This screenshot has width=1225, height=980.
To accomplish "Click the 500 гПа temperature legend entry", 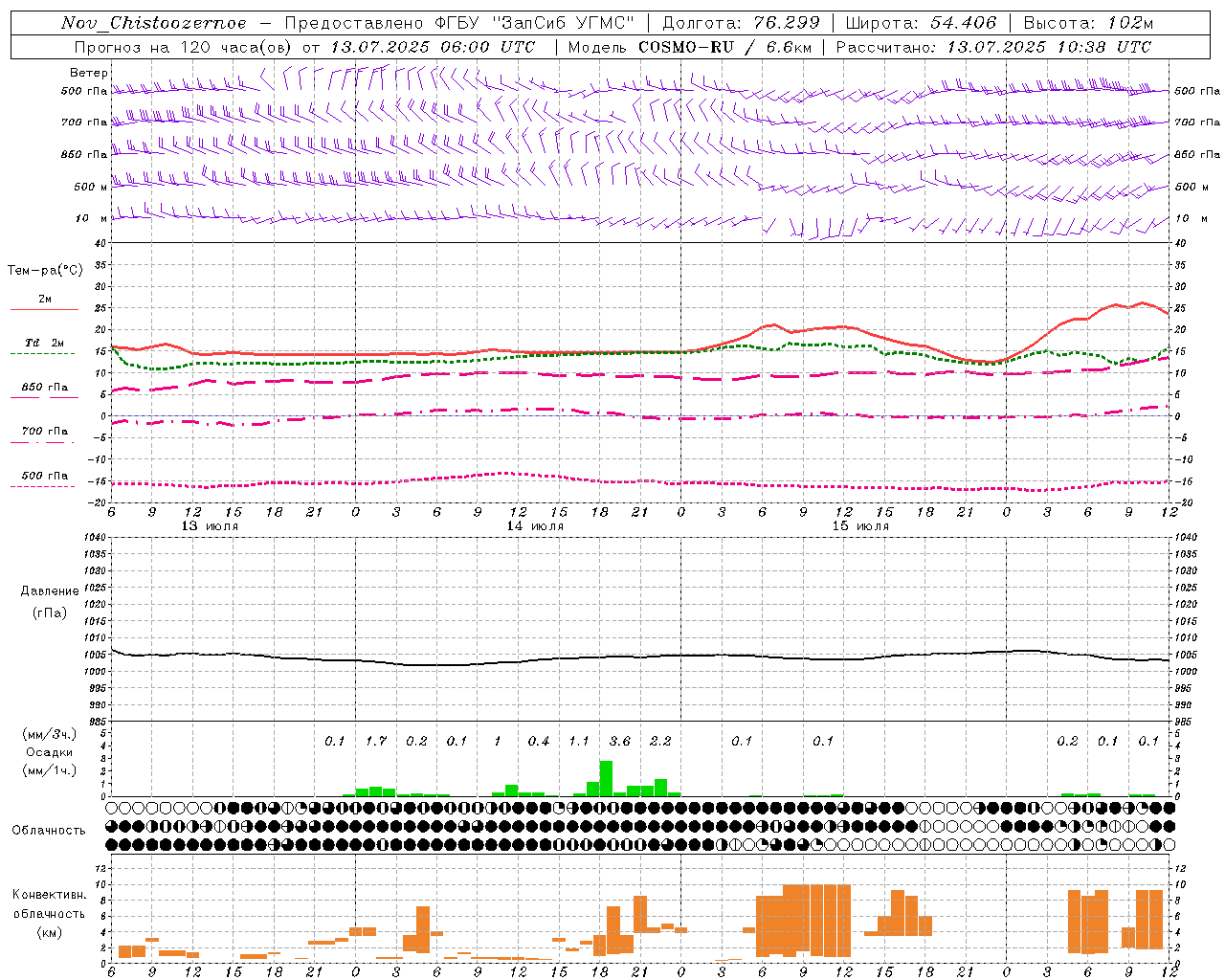I will 45,476.
